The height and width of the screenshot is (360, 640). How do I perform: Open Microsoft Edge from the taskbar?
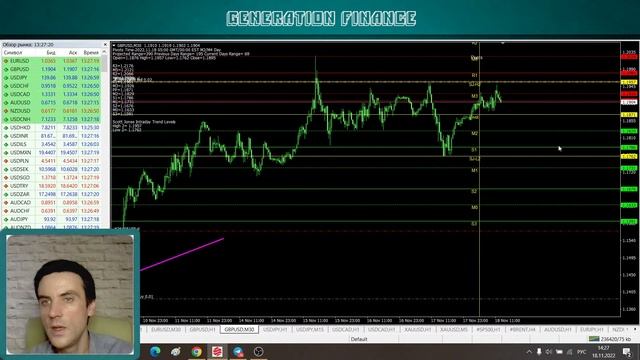[x=155, y=351]
